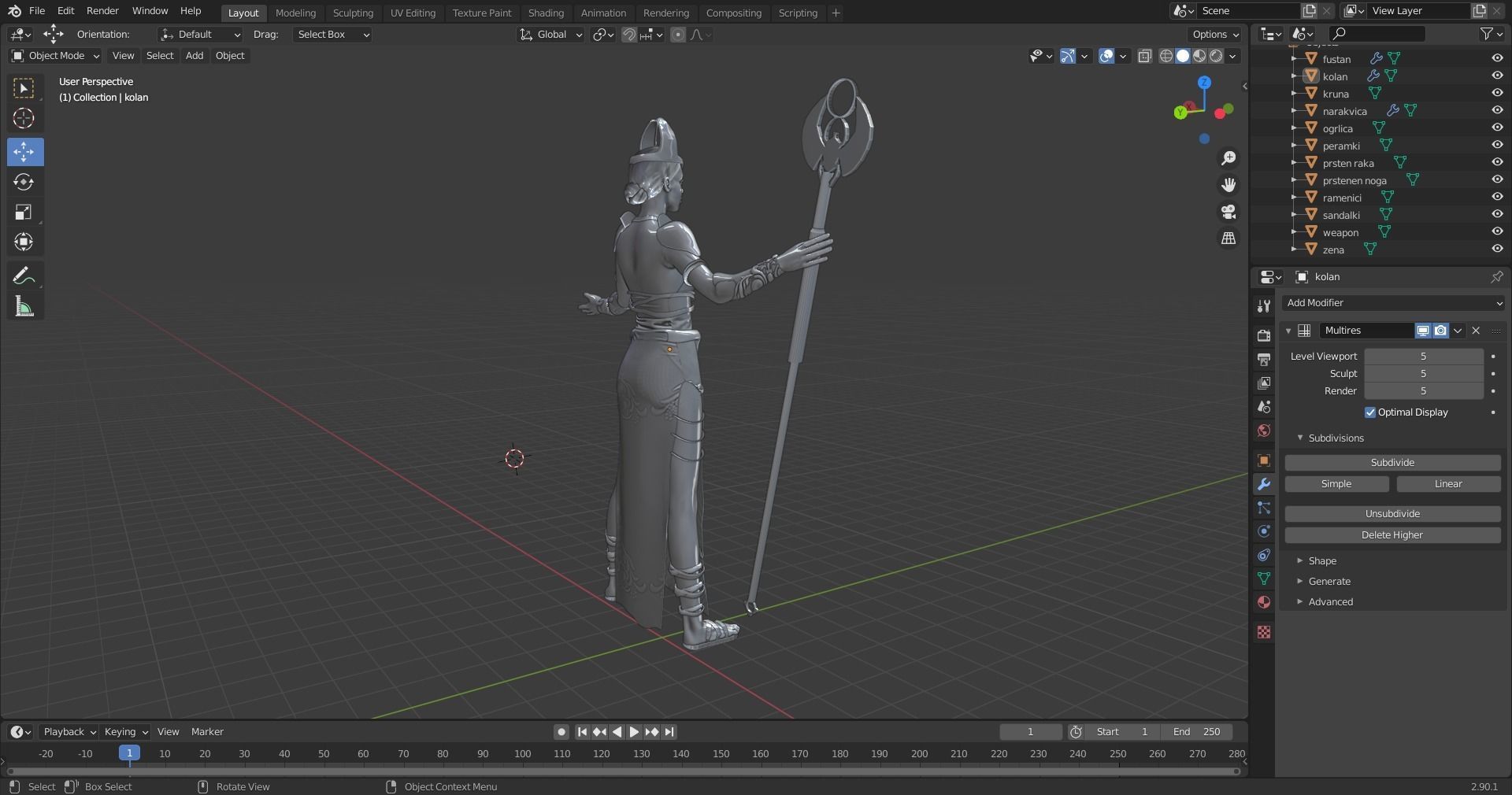Open Object properties tab

pyautogui.click(x=1264, y=460)
